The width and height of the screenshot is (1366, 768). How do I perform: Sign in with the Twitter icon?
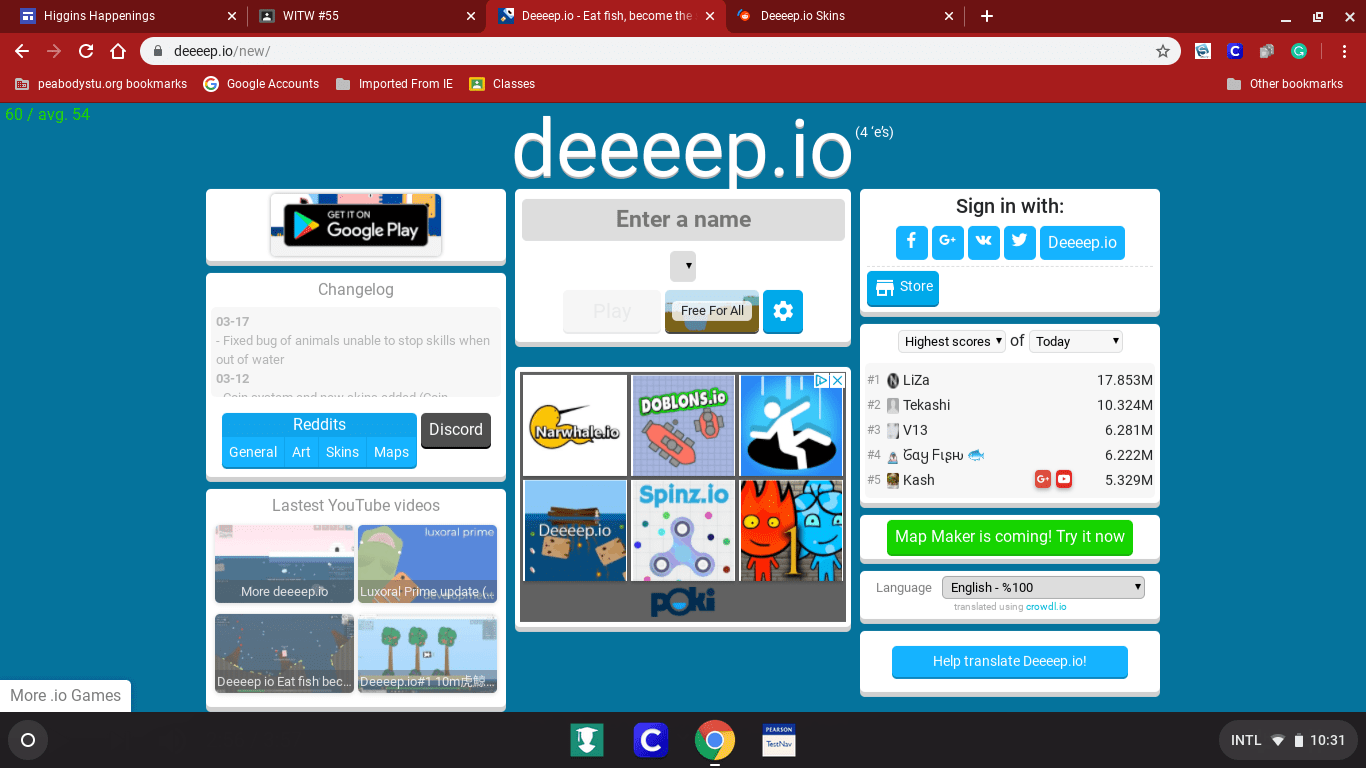[1019, 242]
